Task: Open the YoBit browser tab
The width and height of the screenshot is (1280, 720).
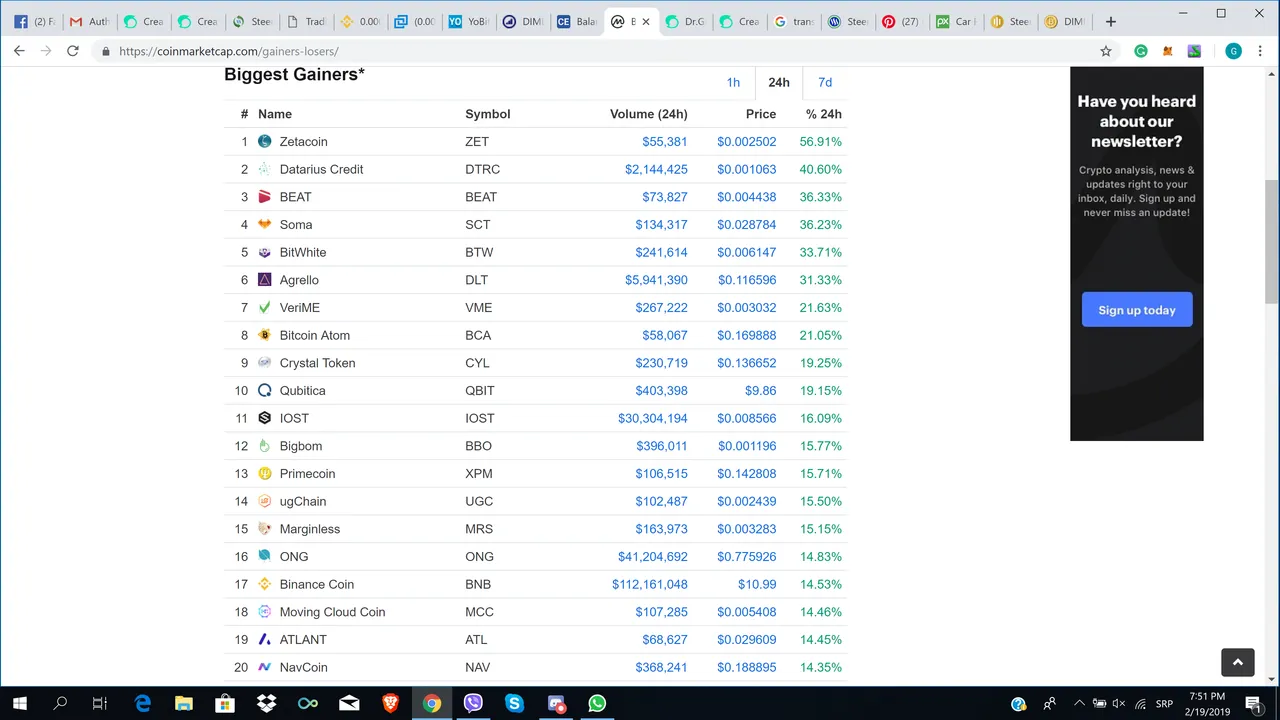Action: 469,21
